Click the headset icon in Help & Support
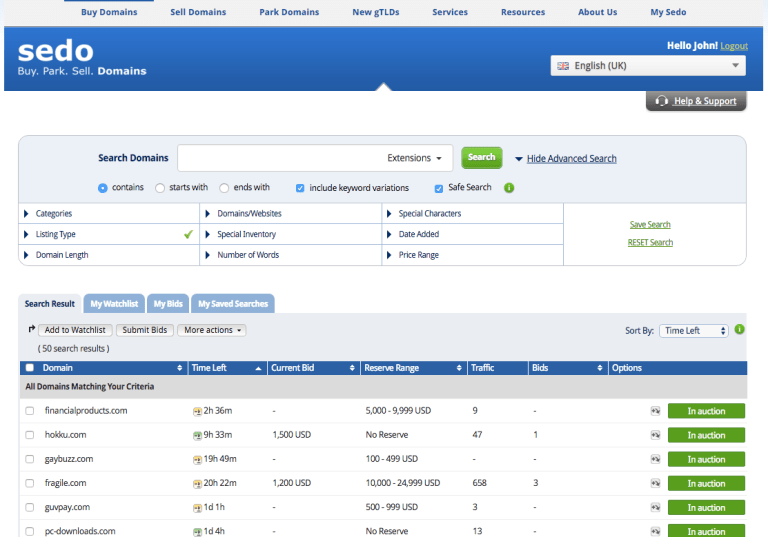This screenshot has height=537, width=768. pyautogui.click(x=661, y=101)
